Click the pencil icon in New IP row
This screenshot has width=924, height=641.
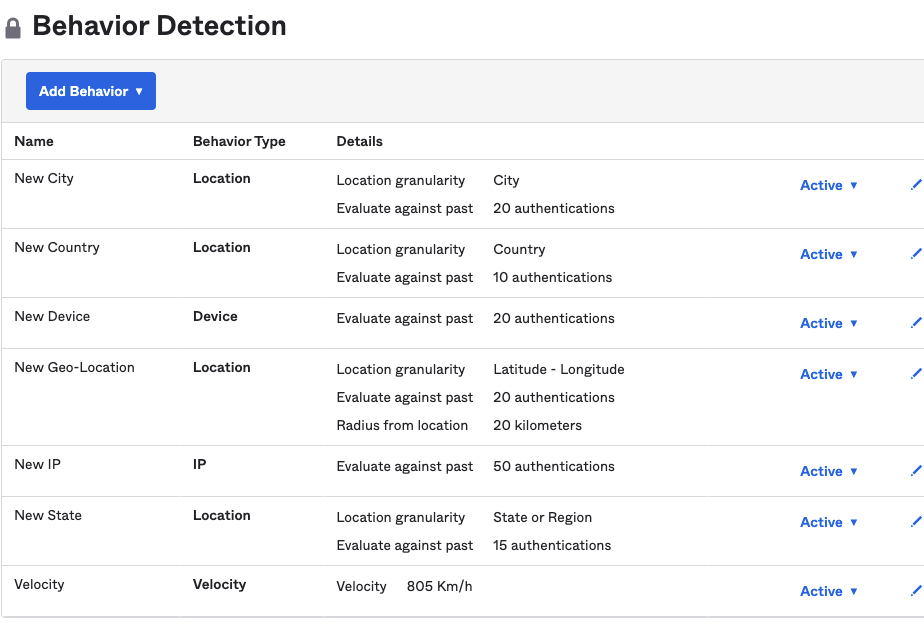pyautogui.click(x=916, y=471)
